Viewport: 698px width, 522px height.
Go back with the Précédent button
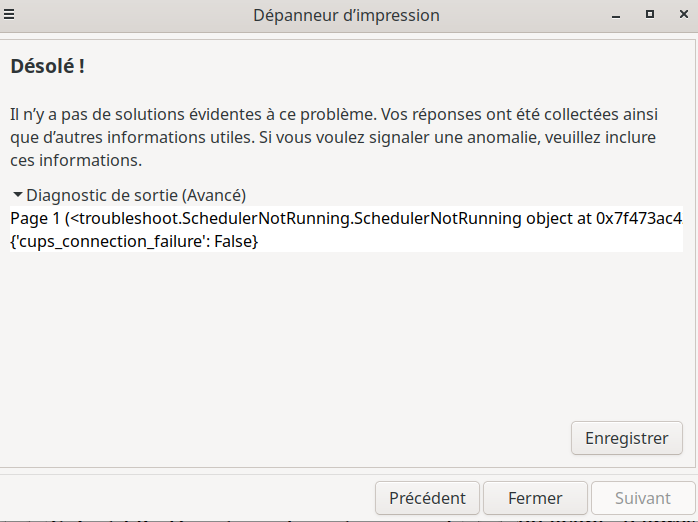click(x=427, y=498)
